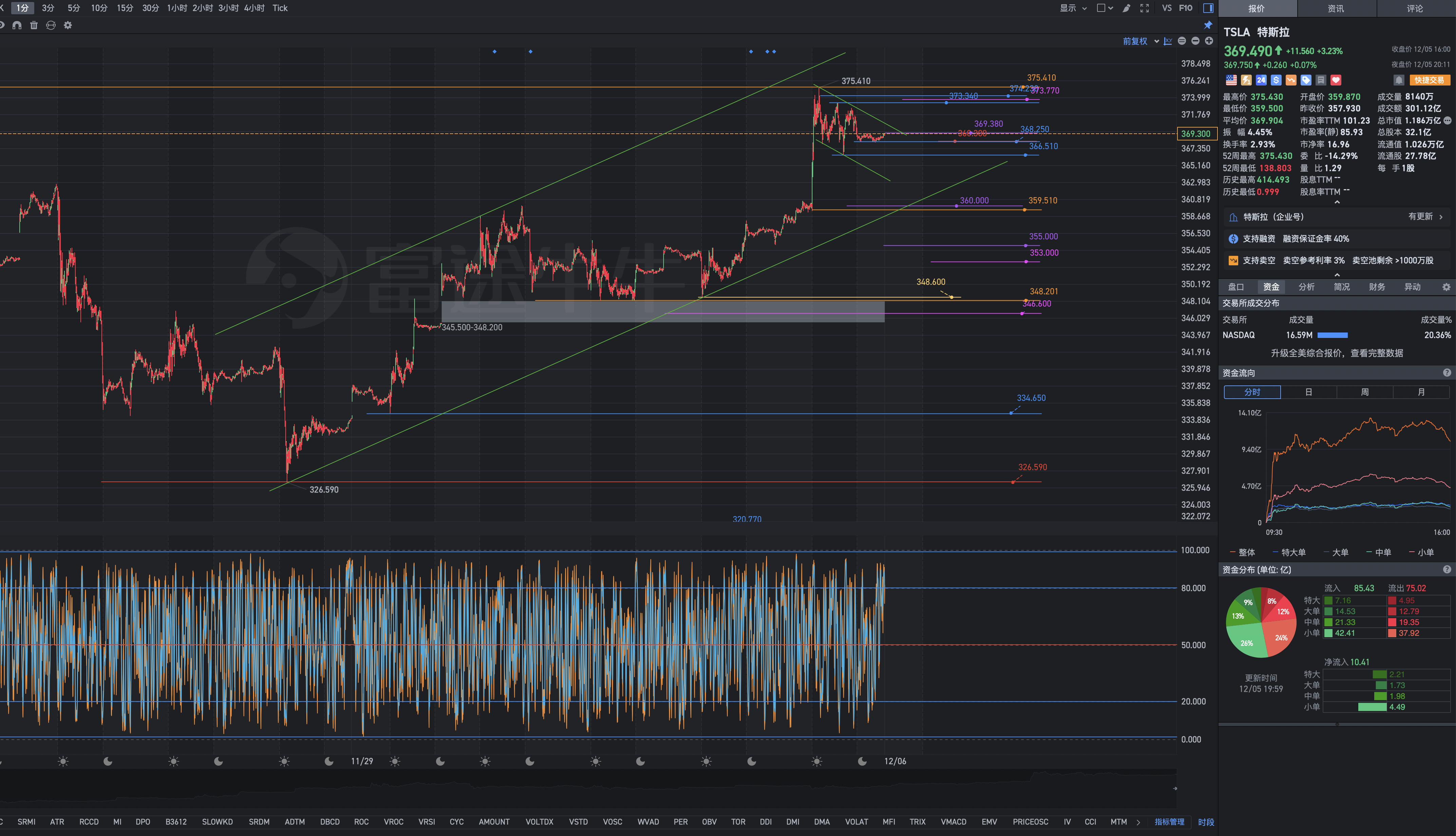The image size is (1456, 836).
Task: Open the gray notes icon
Action: pos(1321,80)
